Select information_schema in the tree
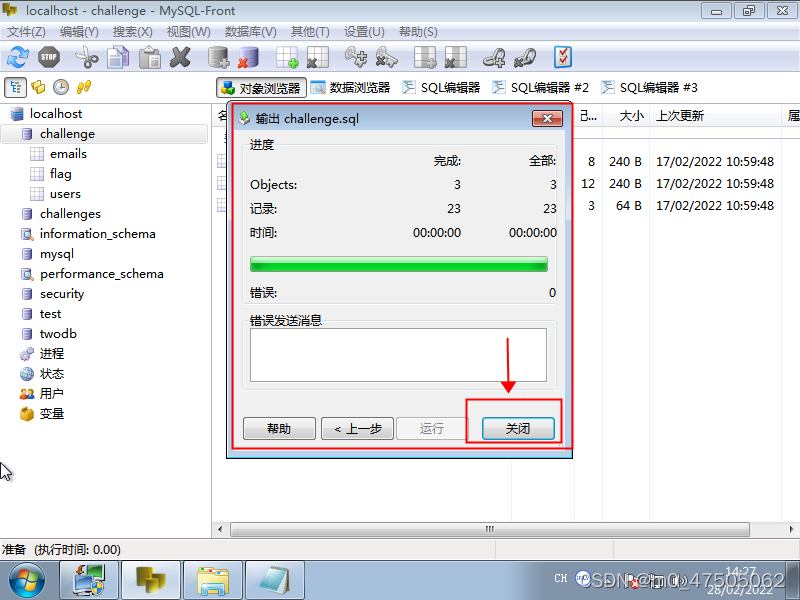The image size is (800, 600). coord(97,234)
